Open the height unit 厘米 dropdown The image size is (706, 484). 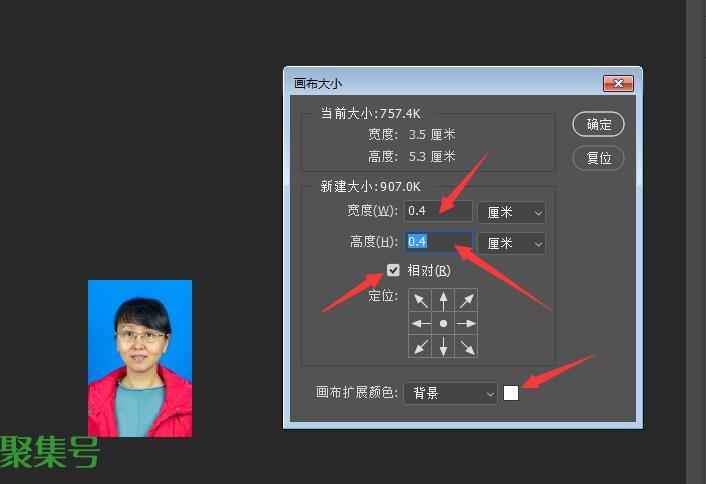pyautogui.click(x=511, y=244)
